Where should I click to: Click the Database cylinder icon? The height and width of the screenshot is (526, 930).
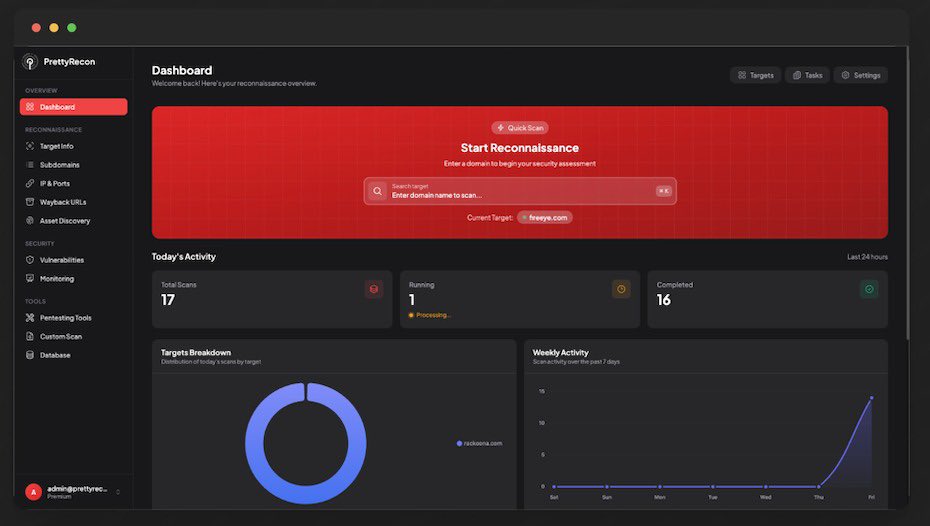click(30, 355)
